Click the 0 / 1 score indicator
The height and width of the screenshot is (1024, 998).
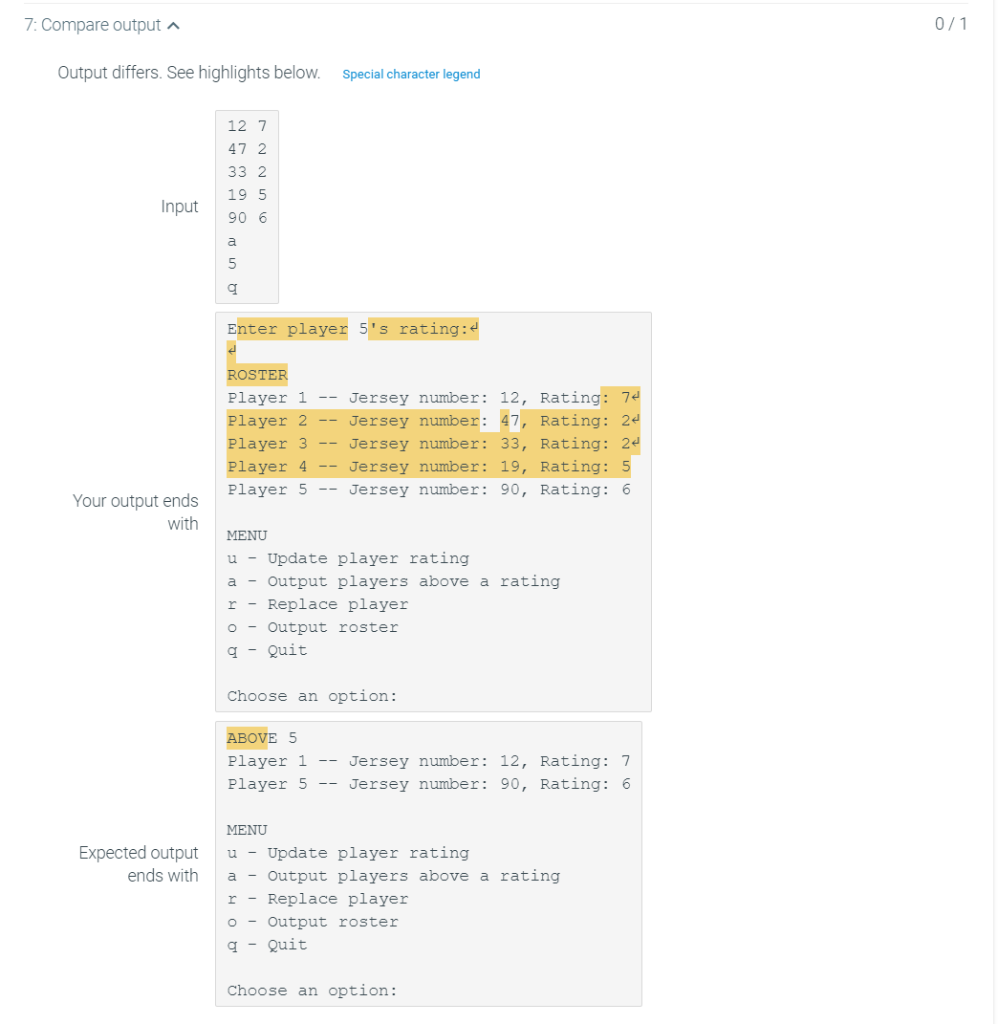[x=949, y=23]
